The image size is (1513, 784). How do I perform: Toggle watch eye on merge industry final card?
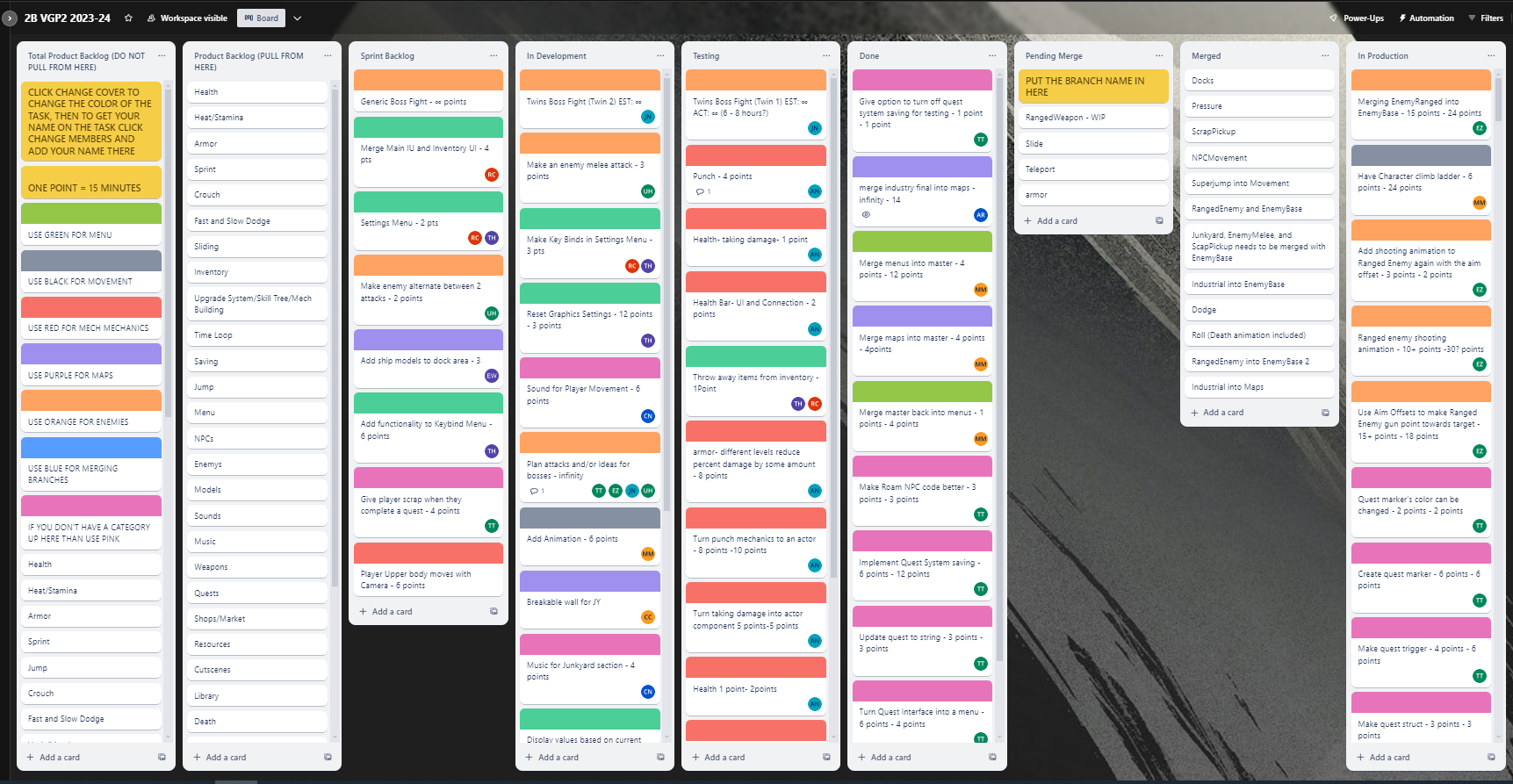[866, 214]
